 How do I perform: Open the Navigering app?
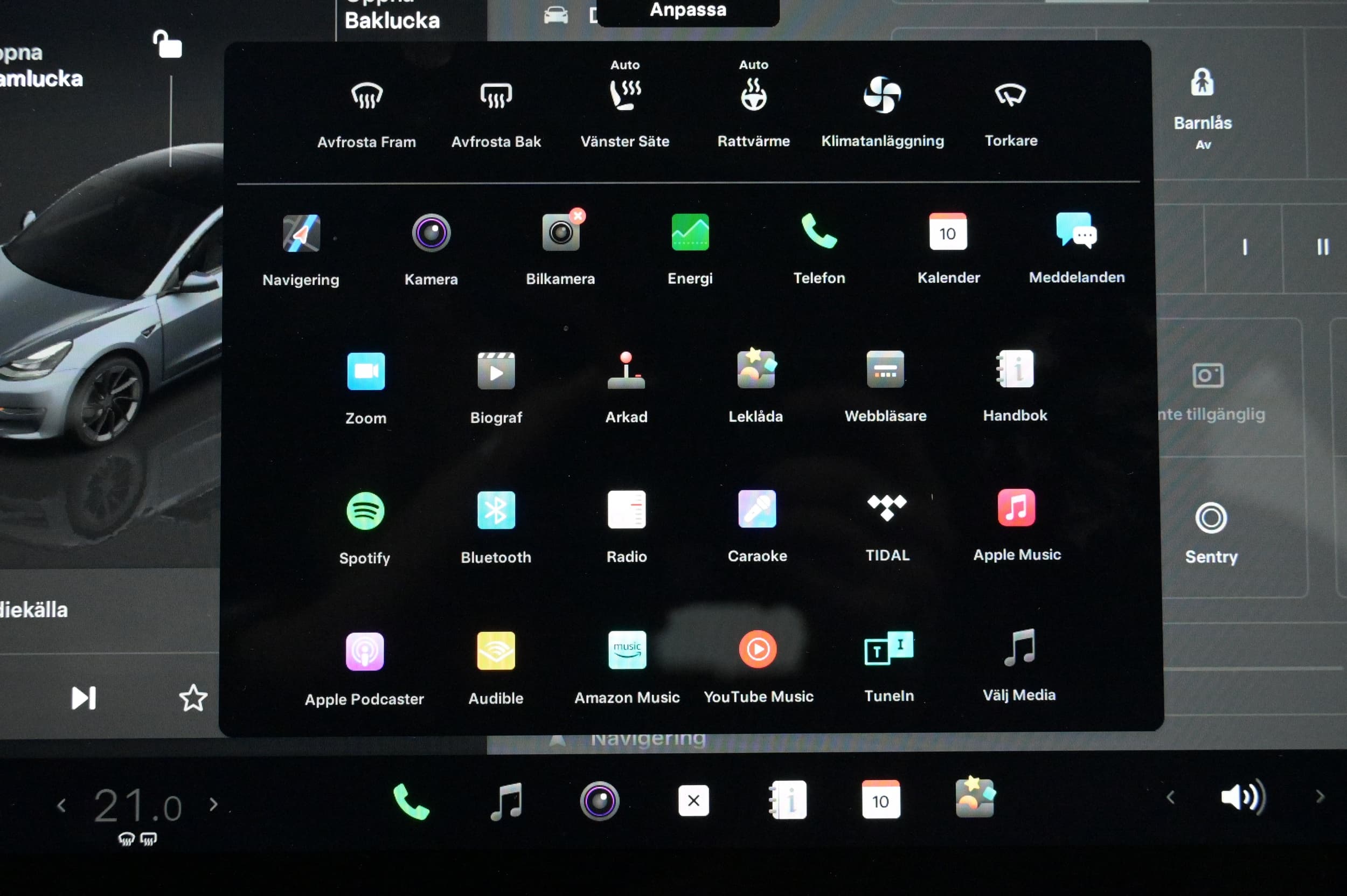click(x=301, y=233)
